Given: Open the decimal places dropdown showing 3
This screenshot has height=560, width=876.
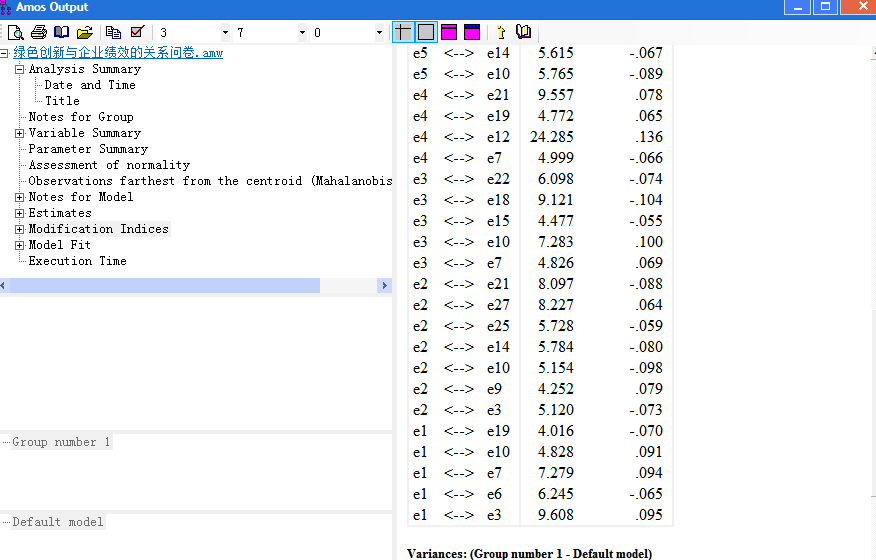Looking at the screenshot, I should [x=225, y=32].
